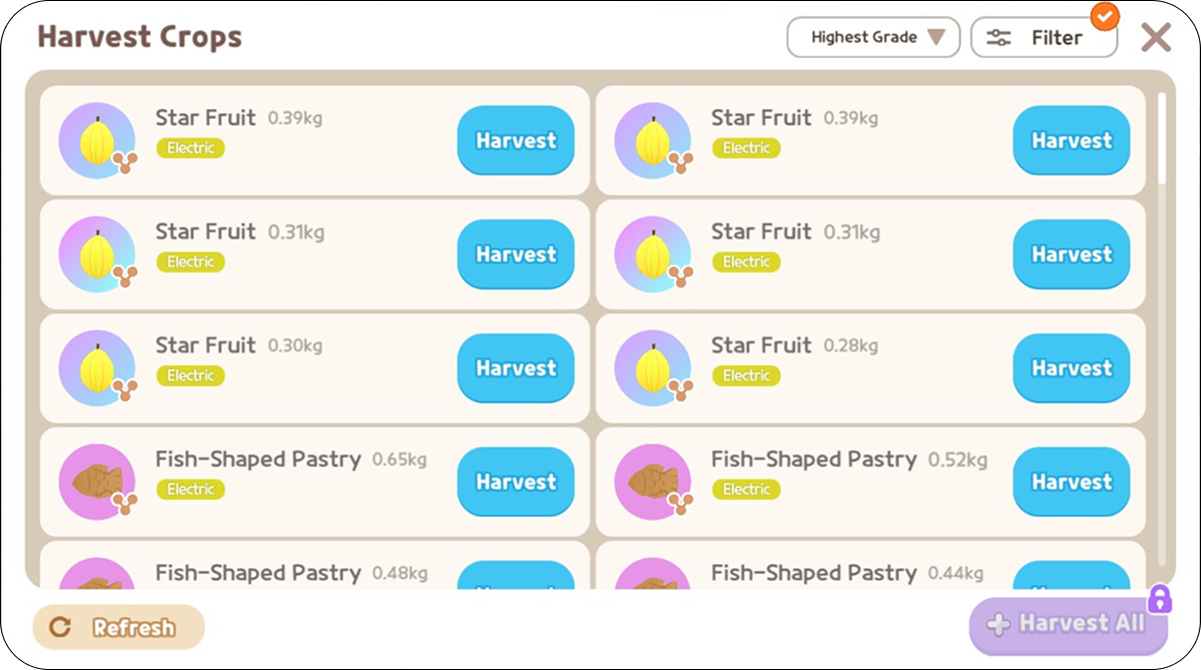Screen dimensions: 1201x670
Task: Click the filter sliders icon
Action: tap(999, 38)
